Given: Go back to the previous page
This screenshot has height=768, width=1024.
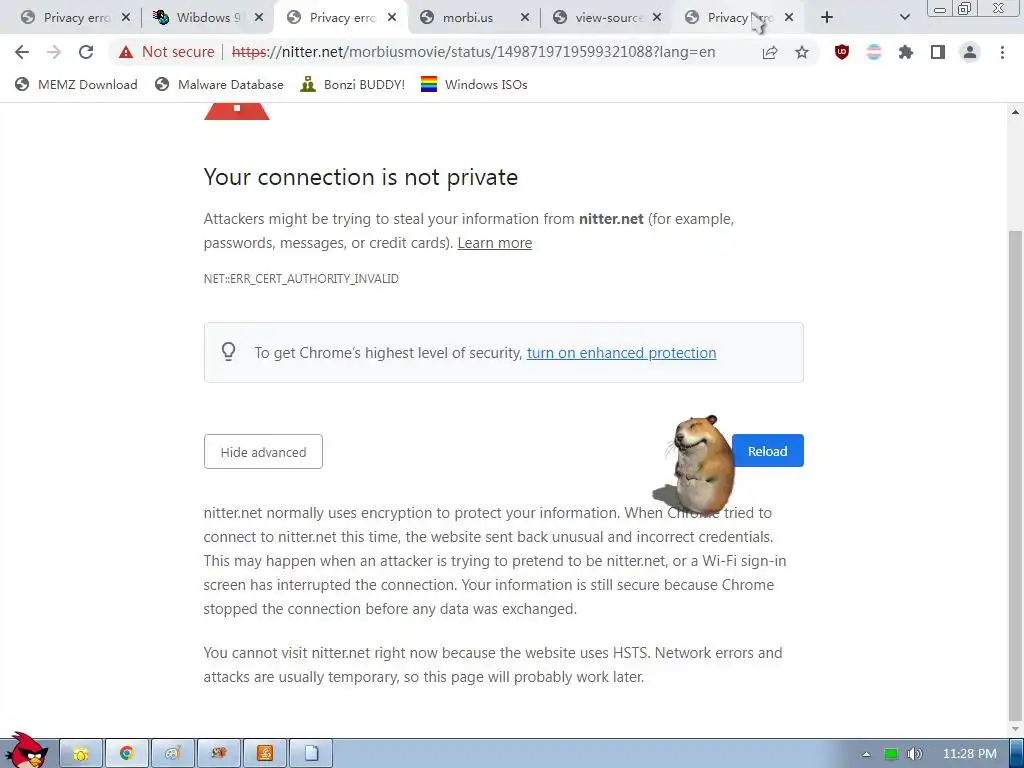Looking at the screenshot, I should [x=22, y=52].
